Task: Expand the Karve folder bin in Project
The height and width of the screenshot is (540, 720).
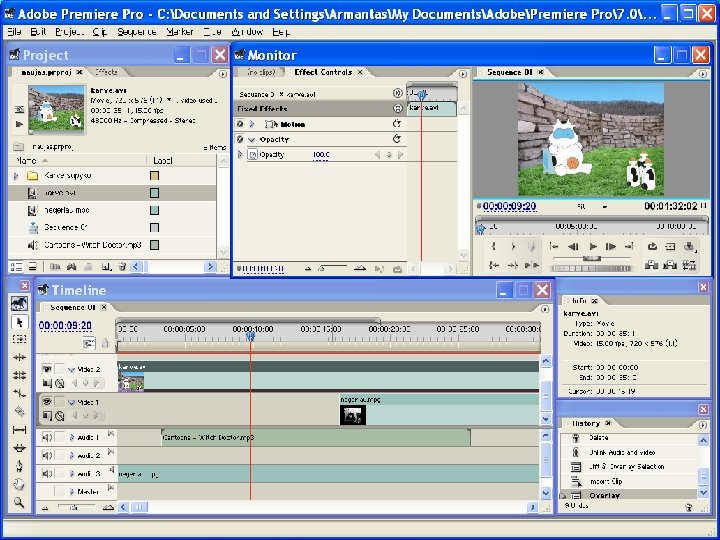Action: coord(17,176)
